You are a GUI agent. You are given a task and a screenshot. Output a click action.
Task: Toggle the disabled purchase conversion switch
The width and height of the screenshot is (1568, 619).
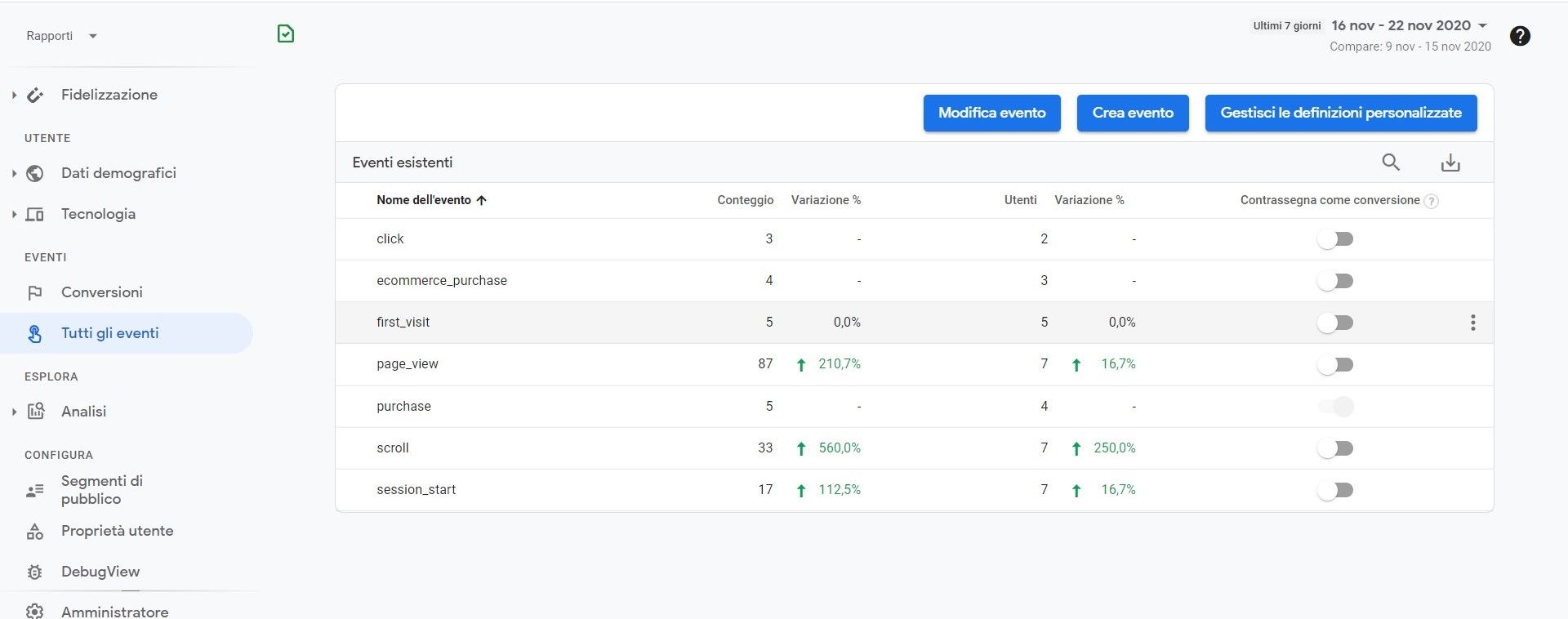click(1335, 407)
